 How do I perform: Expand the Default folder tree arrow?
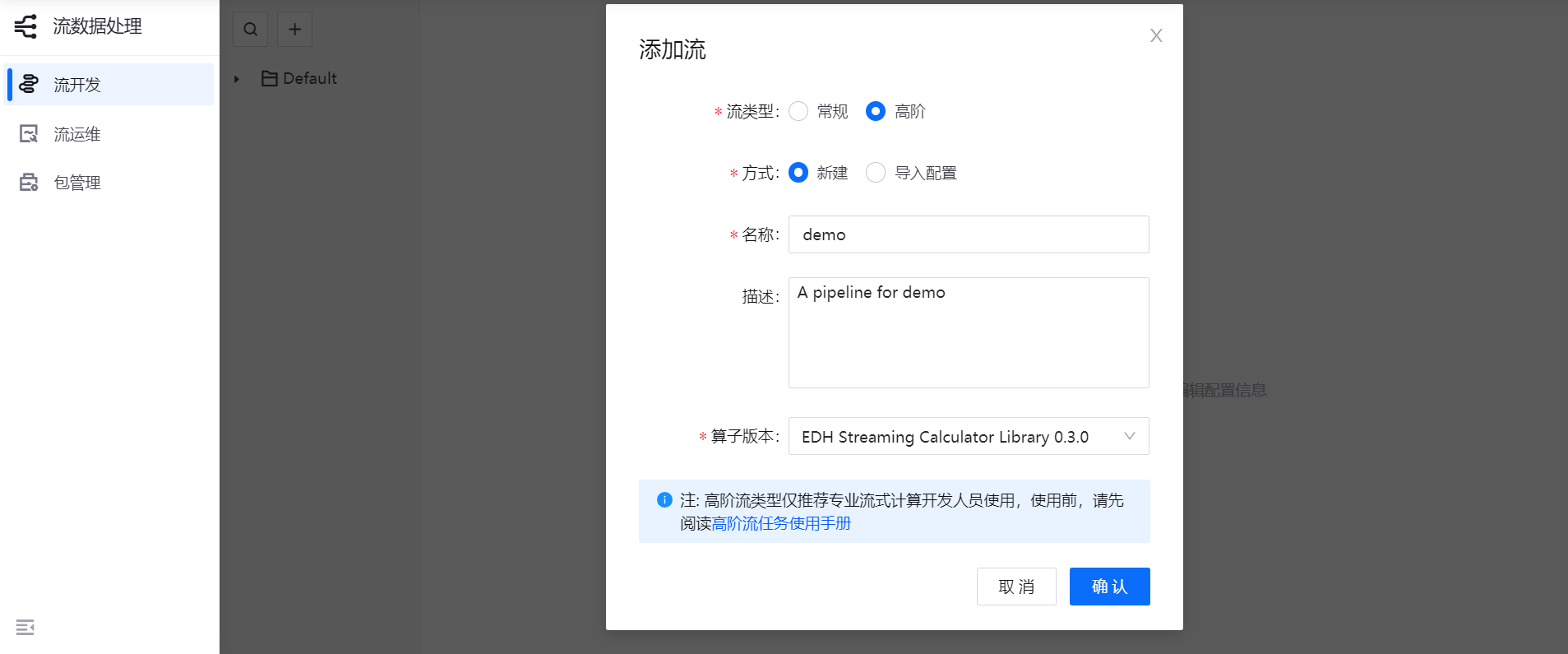tap(237, 79)
